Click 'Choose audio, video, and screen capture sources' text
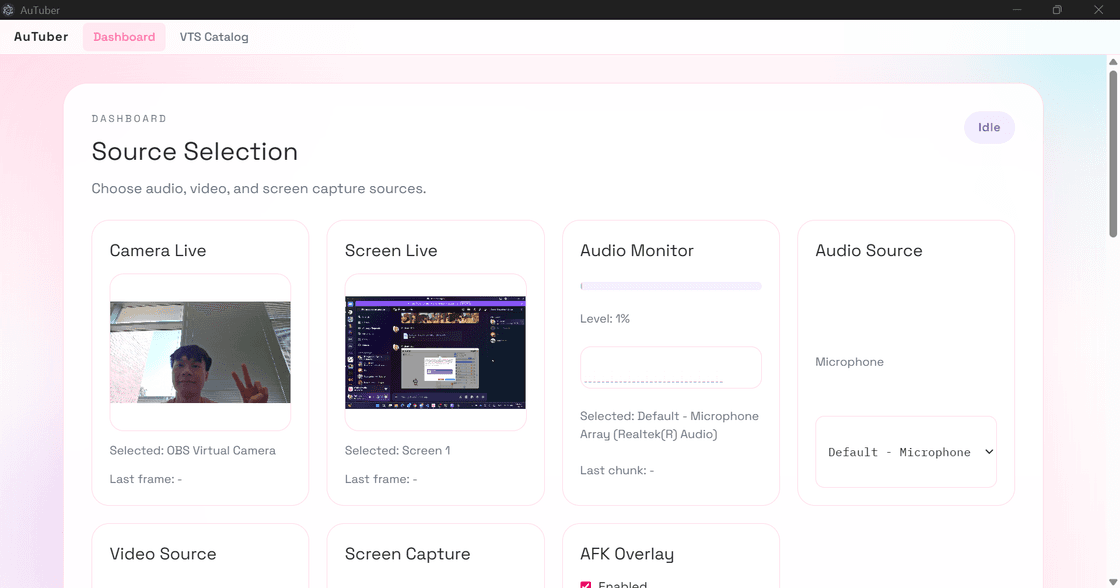Screen dimensions: 1120x588 (x=259, y=189)
